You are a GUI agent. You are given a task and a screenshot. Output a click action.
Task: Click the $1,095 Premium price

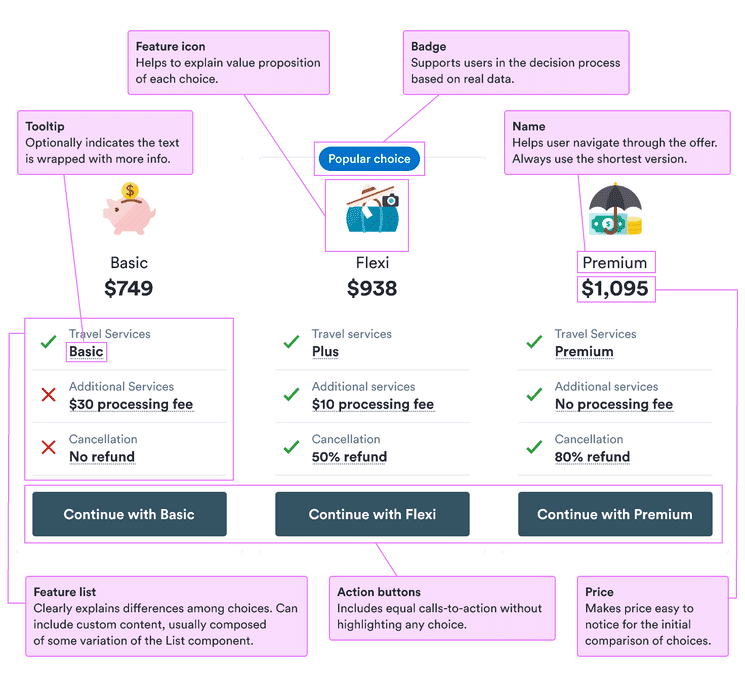pyautogui.click(x=615, y=289)
